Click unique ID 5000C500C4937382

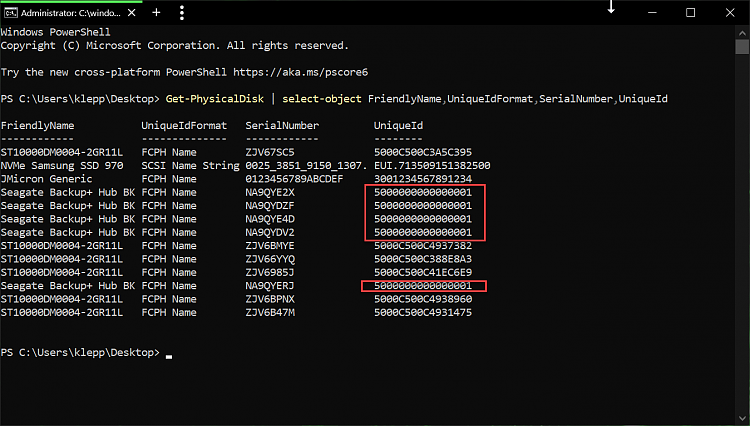coord(423,246)
